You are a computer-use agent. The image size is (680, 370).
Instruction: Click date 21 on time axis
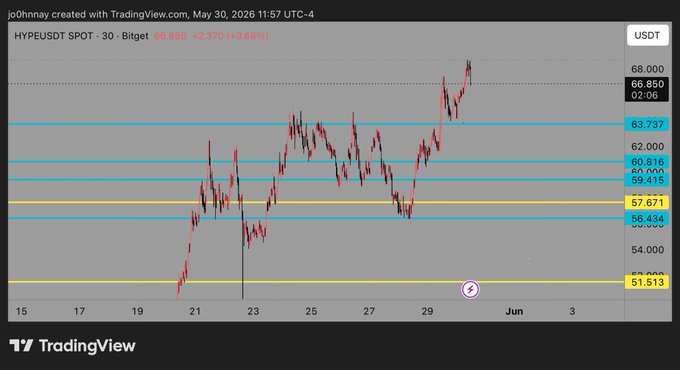(195, 311)
